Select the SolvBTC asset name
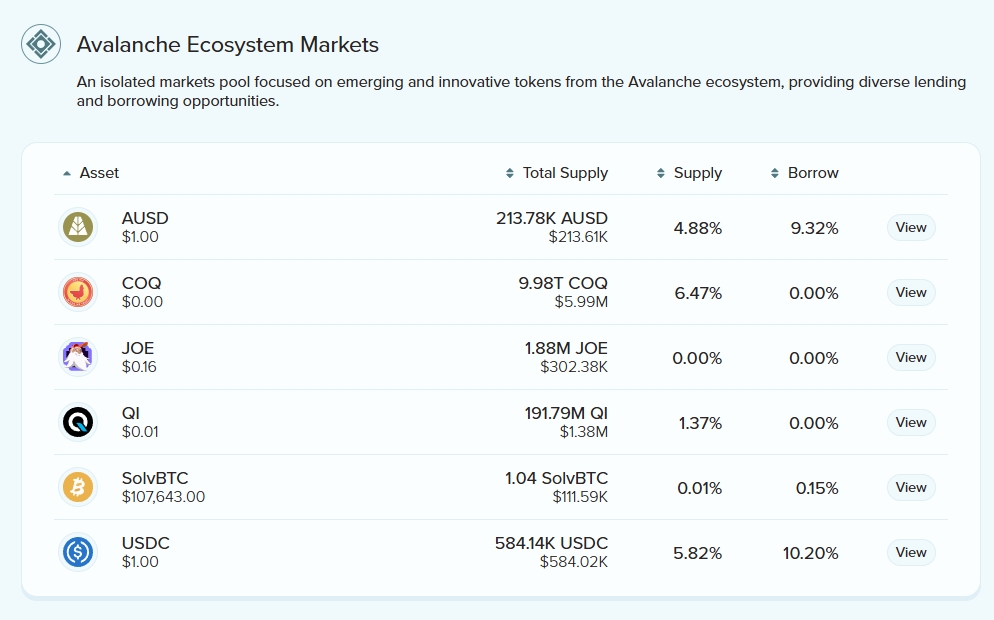 point(155,478)
